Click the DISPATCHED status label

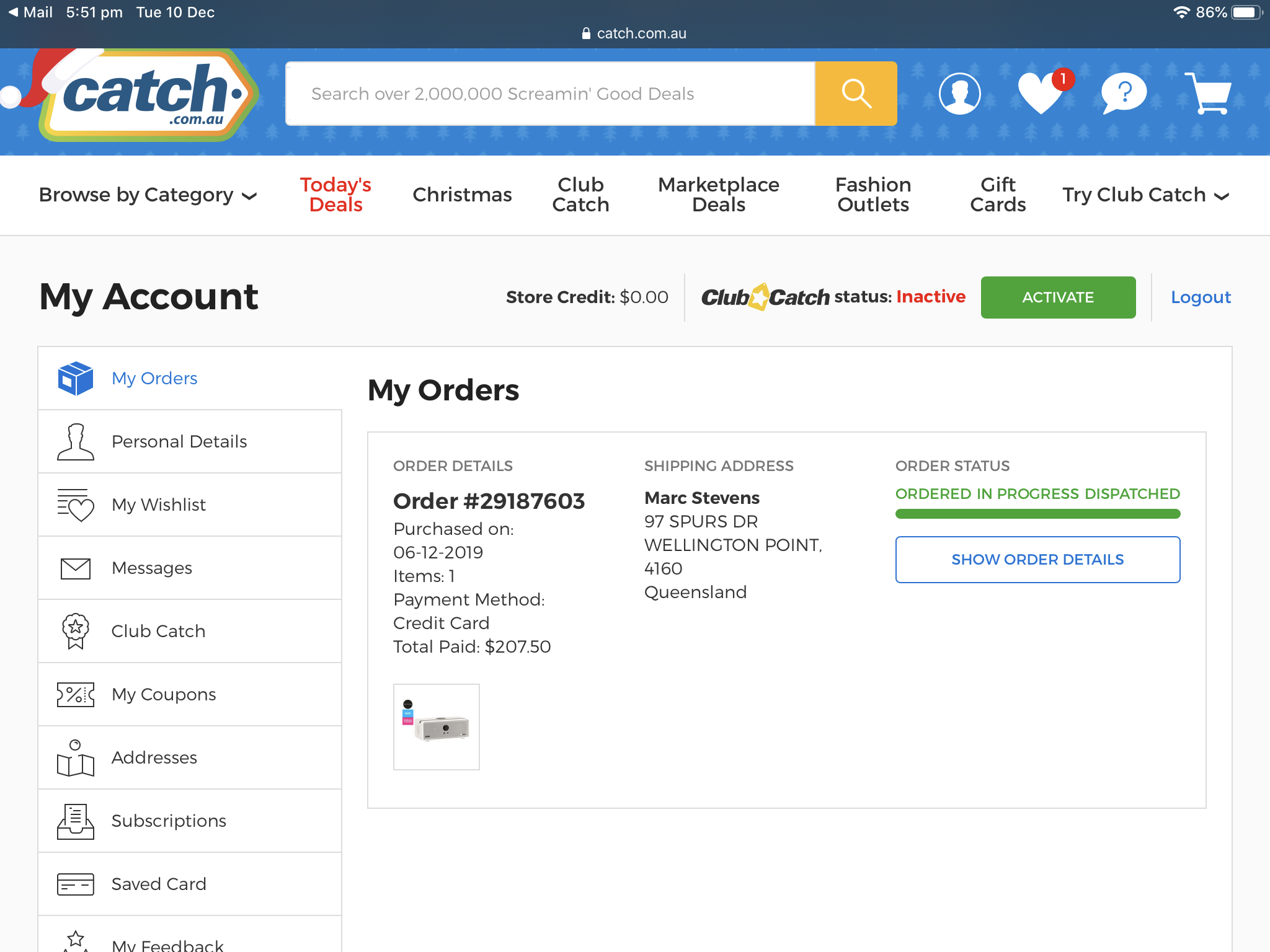click(1132, 494)
